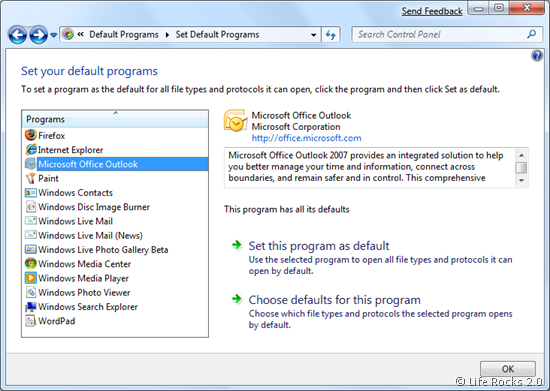The image size is (550, 391).
Task: Click description box scroll up arrow
Action: point(522,155)
